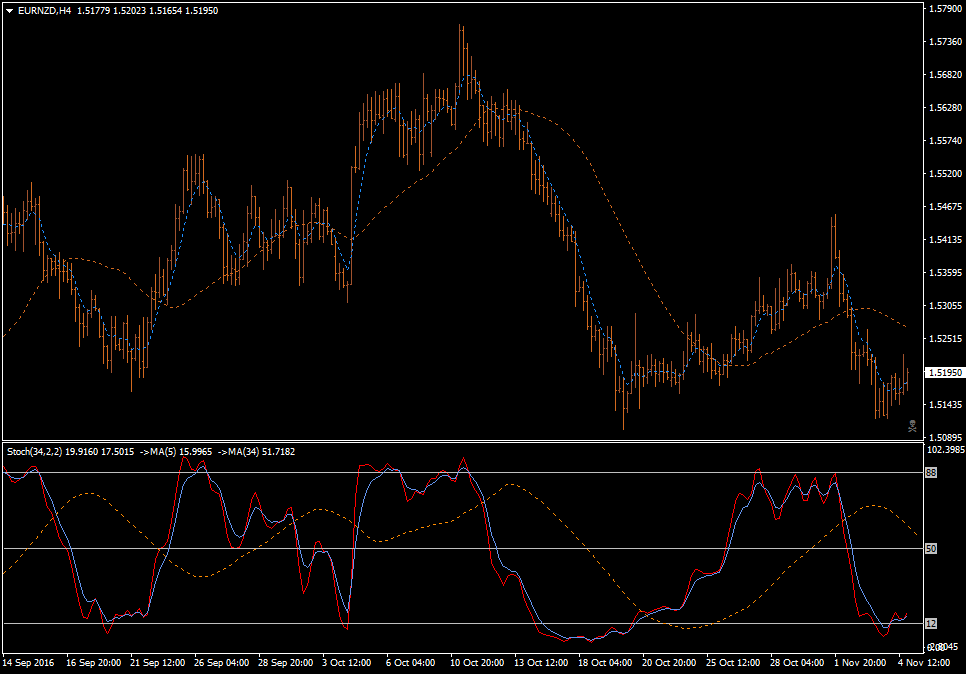Click the 102.3985 stochastic scale maximum
Image resolution: width=966 pixels, height=674 pixels.
tap(944, 449)
